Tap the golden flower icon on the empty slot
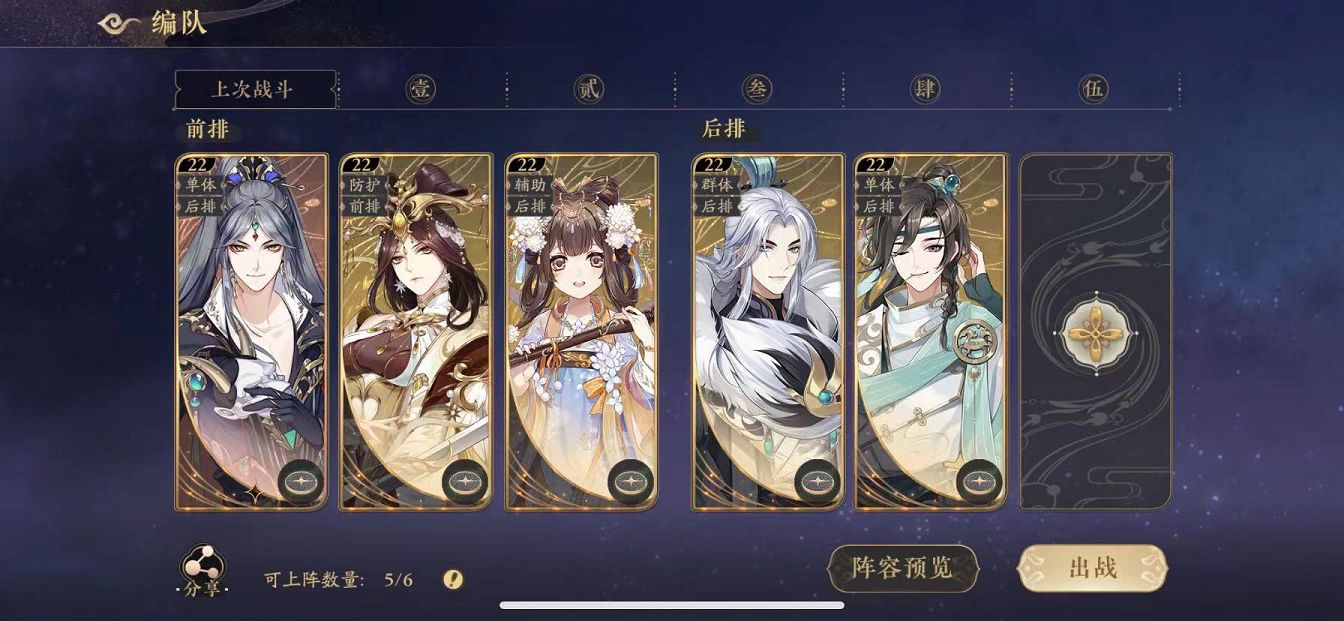Screen dimensions: 1344x621 [1096, 333]
